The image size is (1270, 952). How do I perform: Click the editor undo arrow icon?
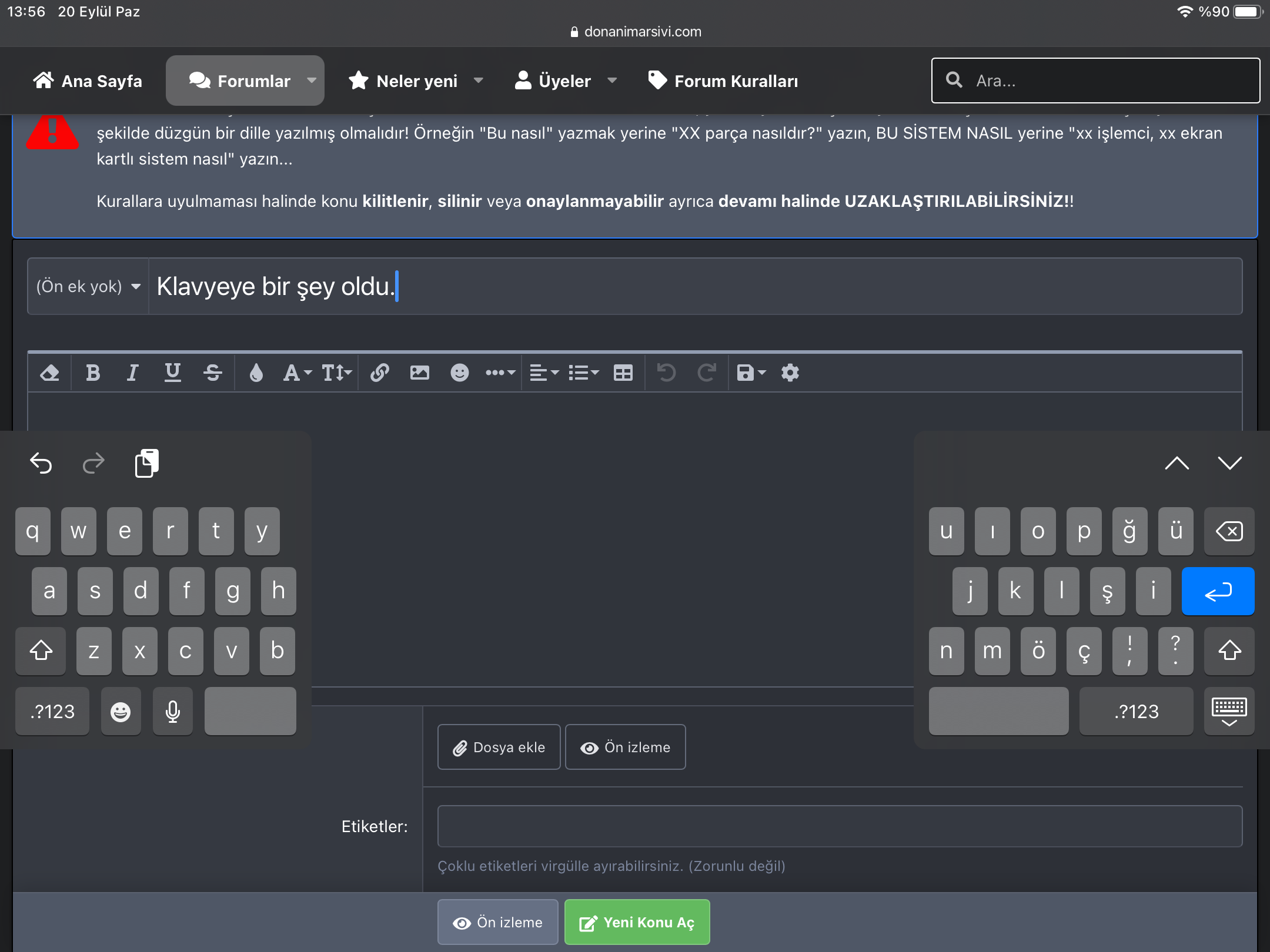[666, 373]
